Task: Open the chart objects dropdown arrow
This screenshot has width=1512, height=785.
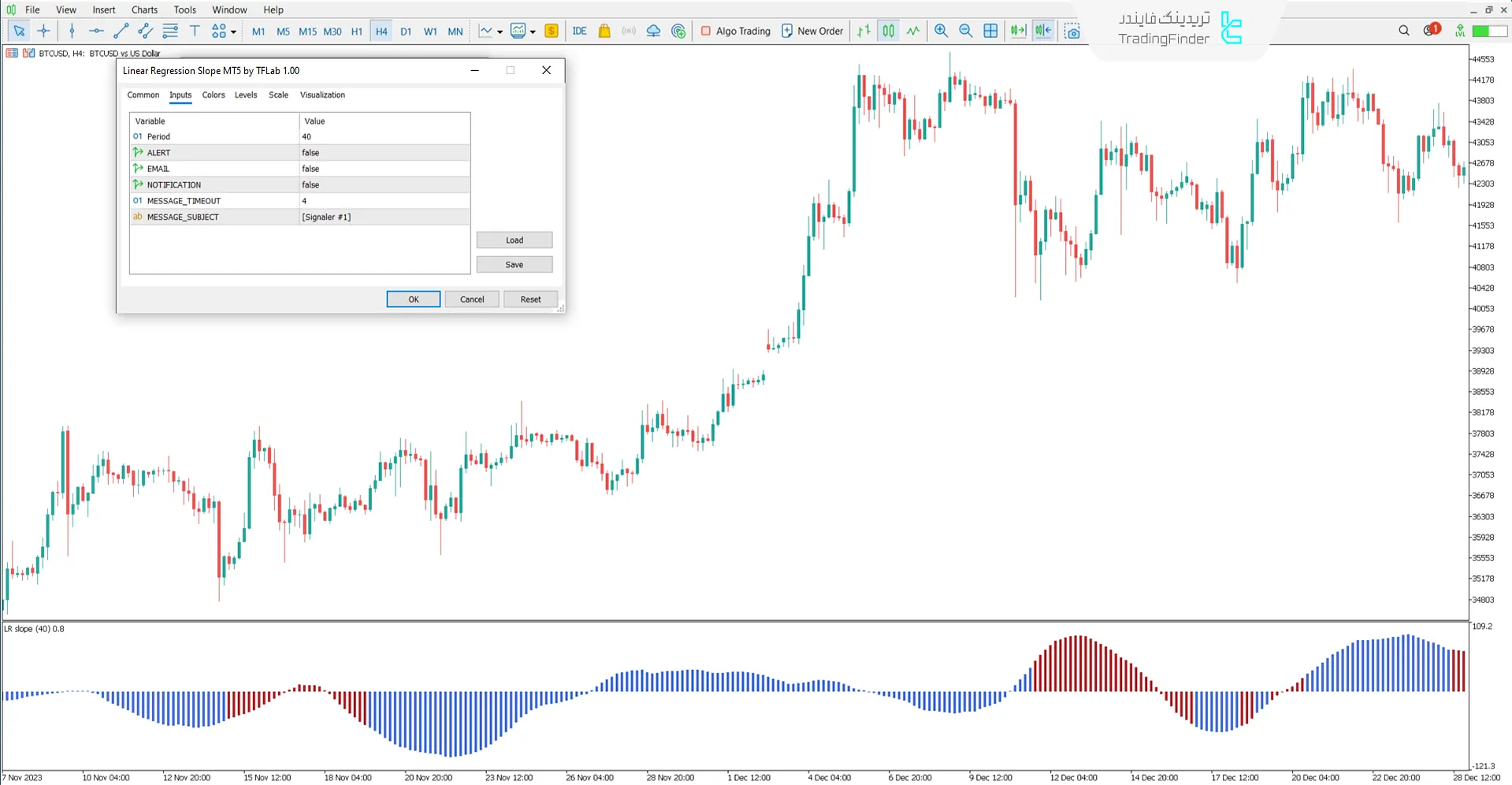Action: point(232,32)
